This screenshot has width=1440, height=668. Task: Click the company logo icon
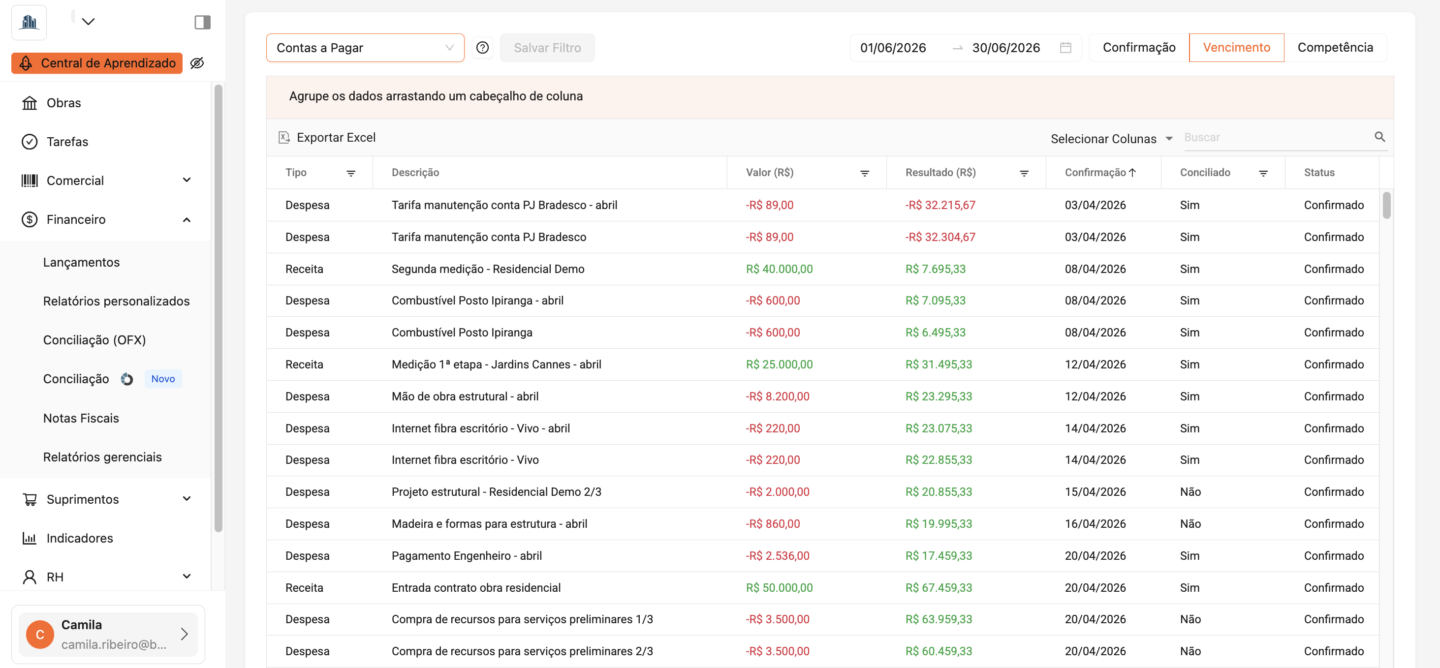click(x=29, y=21)
